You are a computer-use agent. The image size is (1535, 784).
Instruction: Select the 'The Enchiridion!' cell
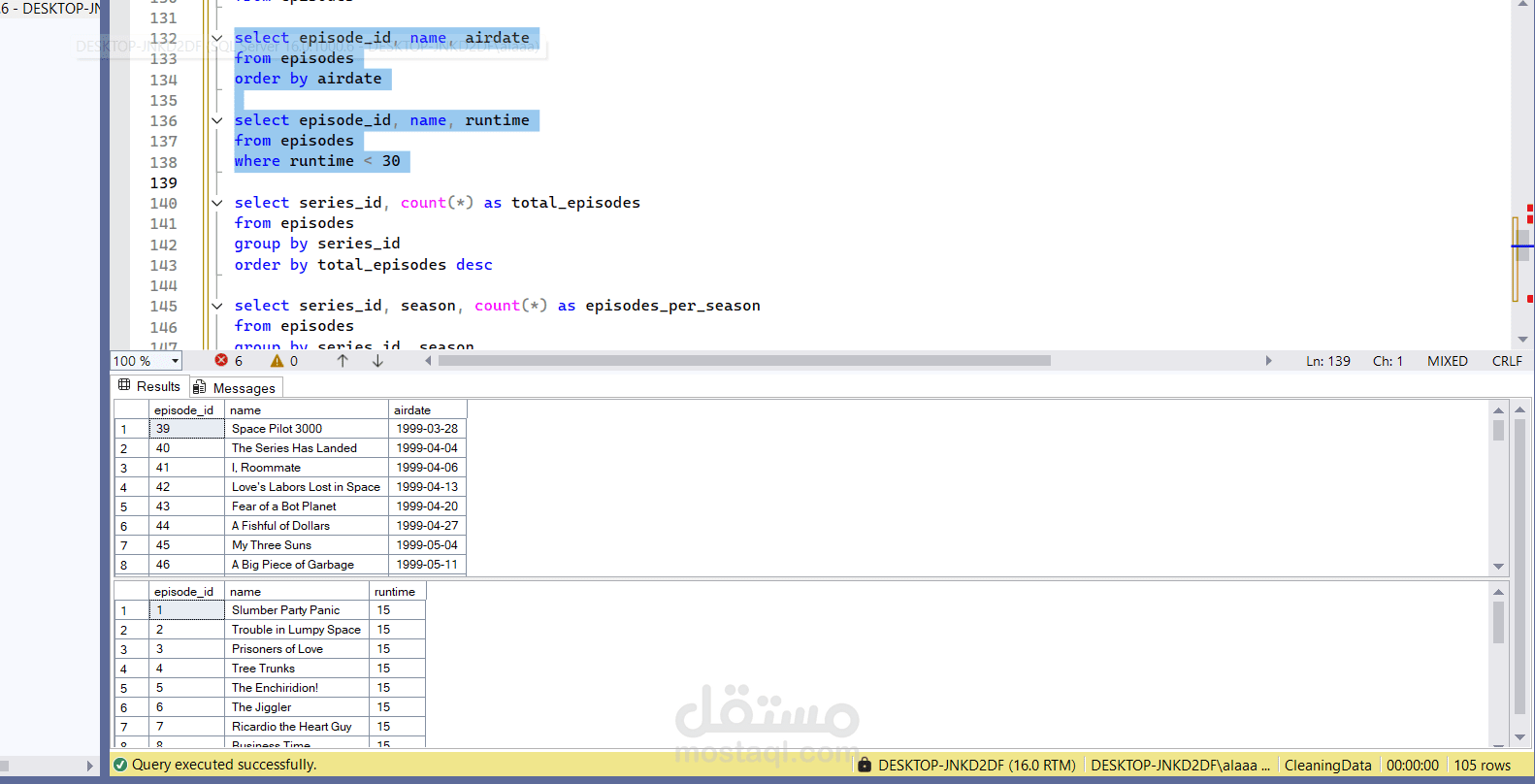(x=297, y=688)
